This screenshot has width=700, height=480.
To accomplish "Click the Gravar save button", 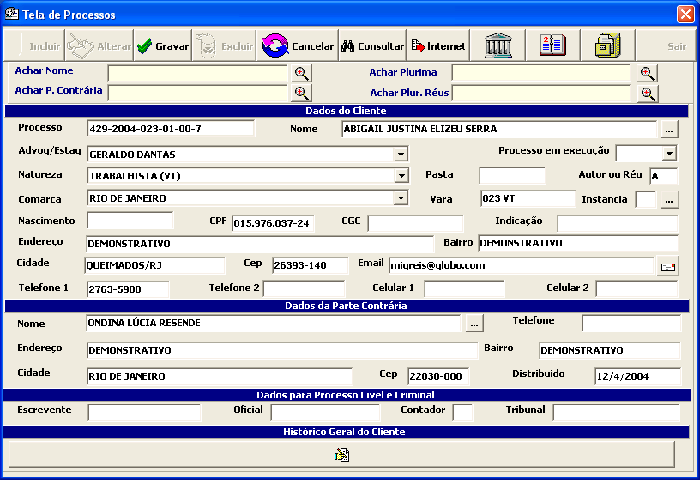I will point(163,46).
